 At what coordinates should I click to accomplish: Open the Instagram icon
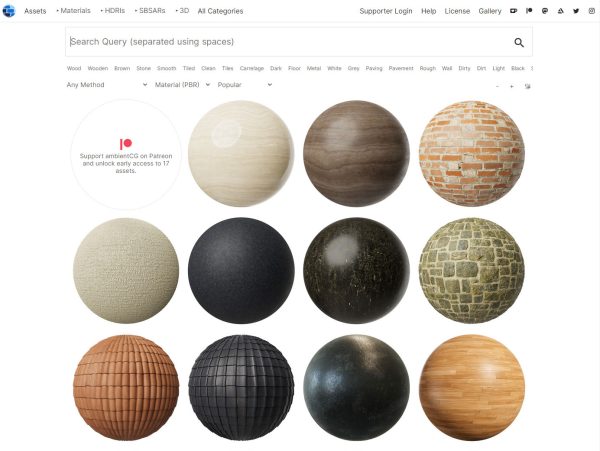(x=591, y=11)
